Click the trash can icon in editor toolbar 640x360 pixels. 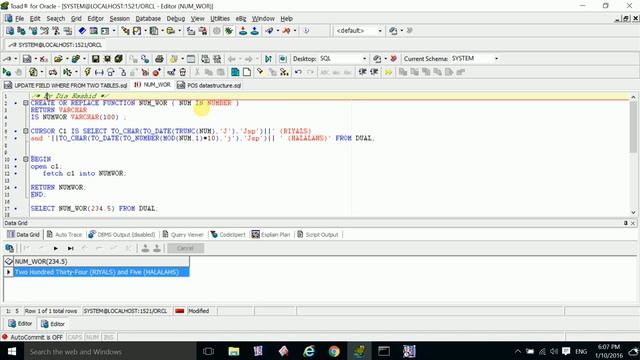point(182,72)
